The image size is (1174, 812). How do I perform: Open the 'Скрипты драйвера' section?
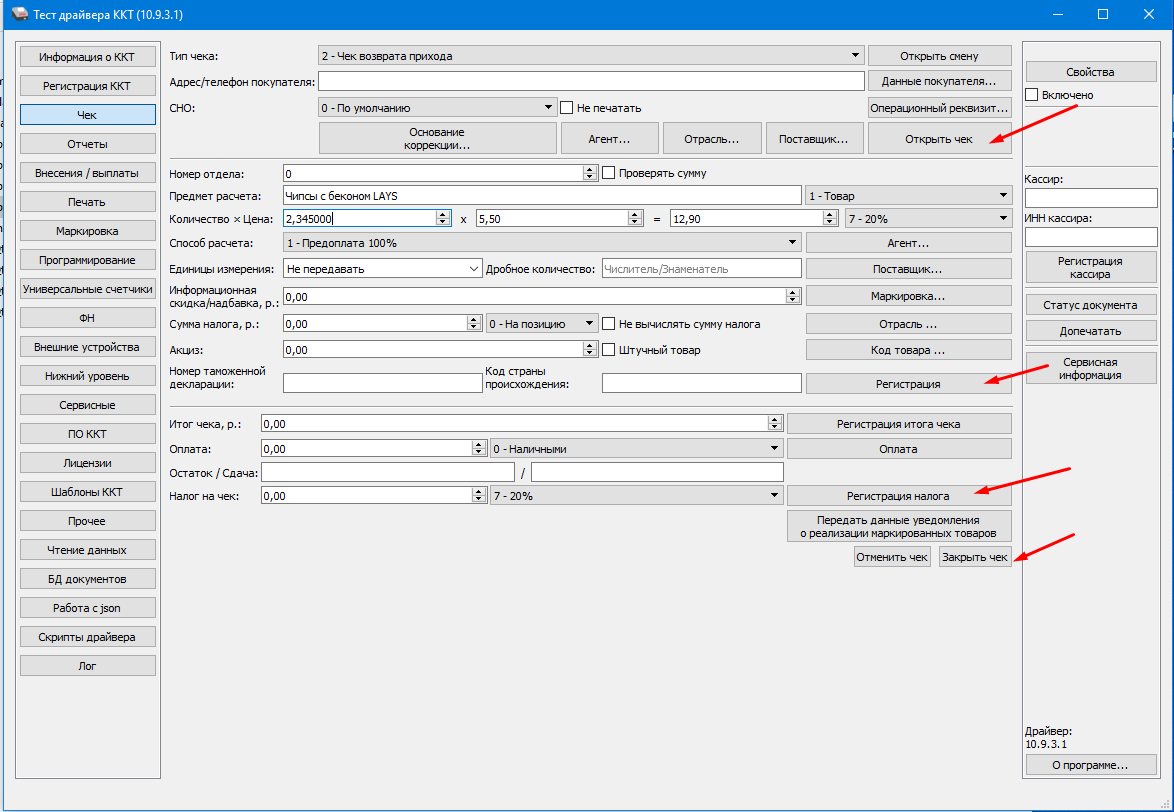88,637
